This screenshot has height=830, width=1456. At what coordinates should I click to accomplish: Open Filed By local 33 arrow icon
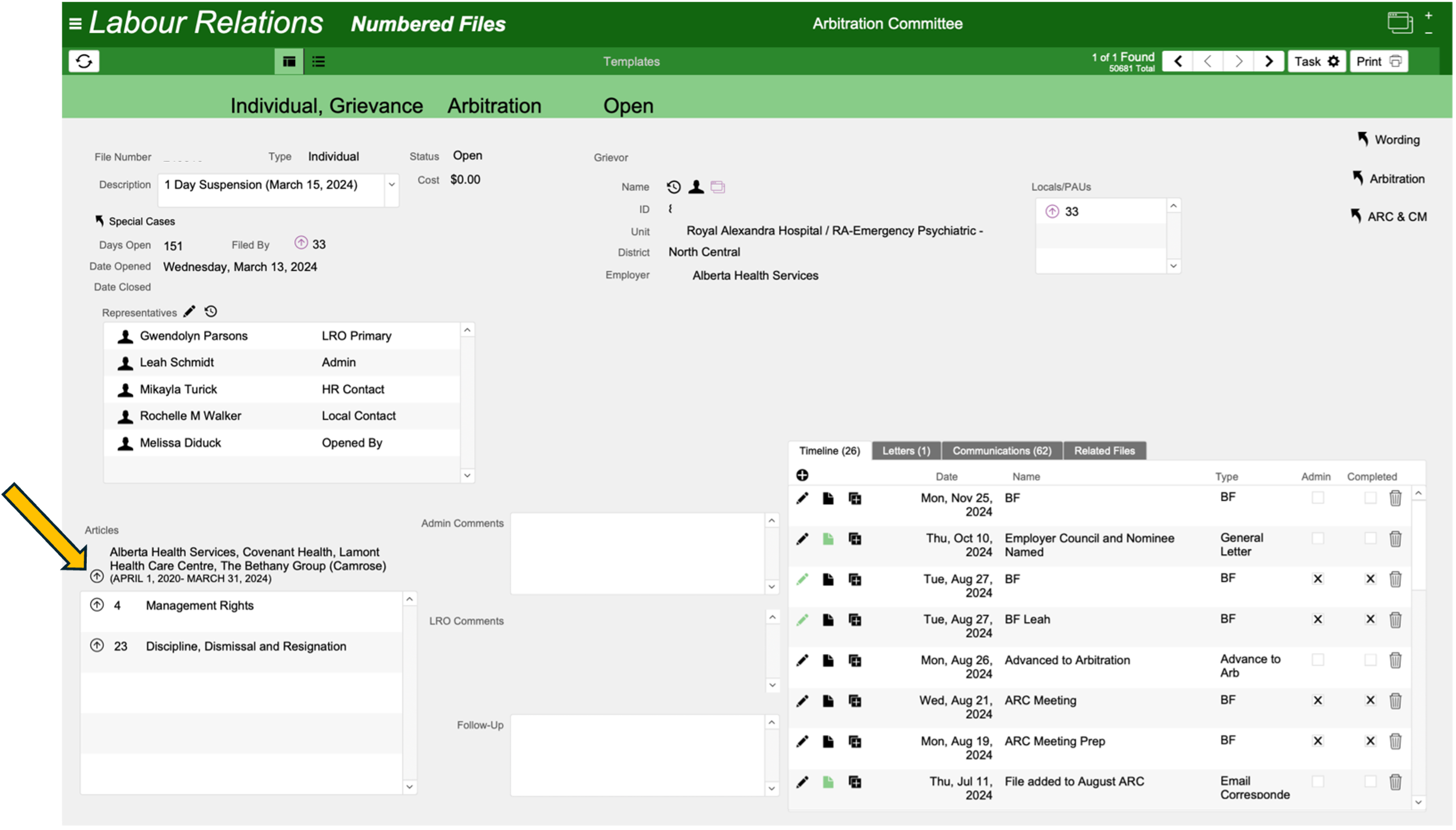pos(301,243)
